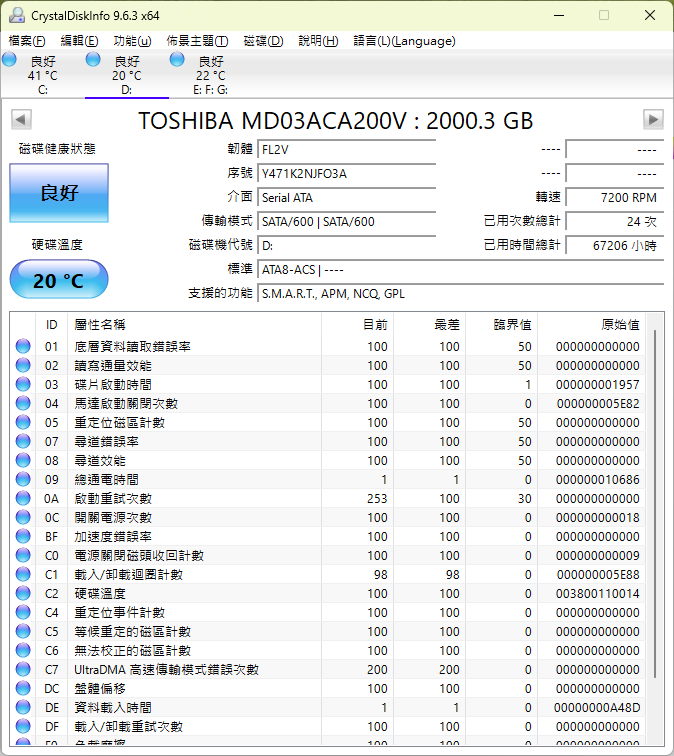Viewport: 674px width, 756px height.
Task: Open the 佈景主題(T) menu
Action: pos(197,41)
